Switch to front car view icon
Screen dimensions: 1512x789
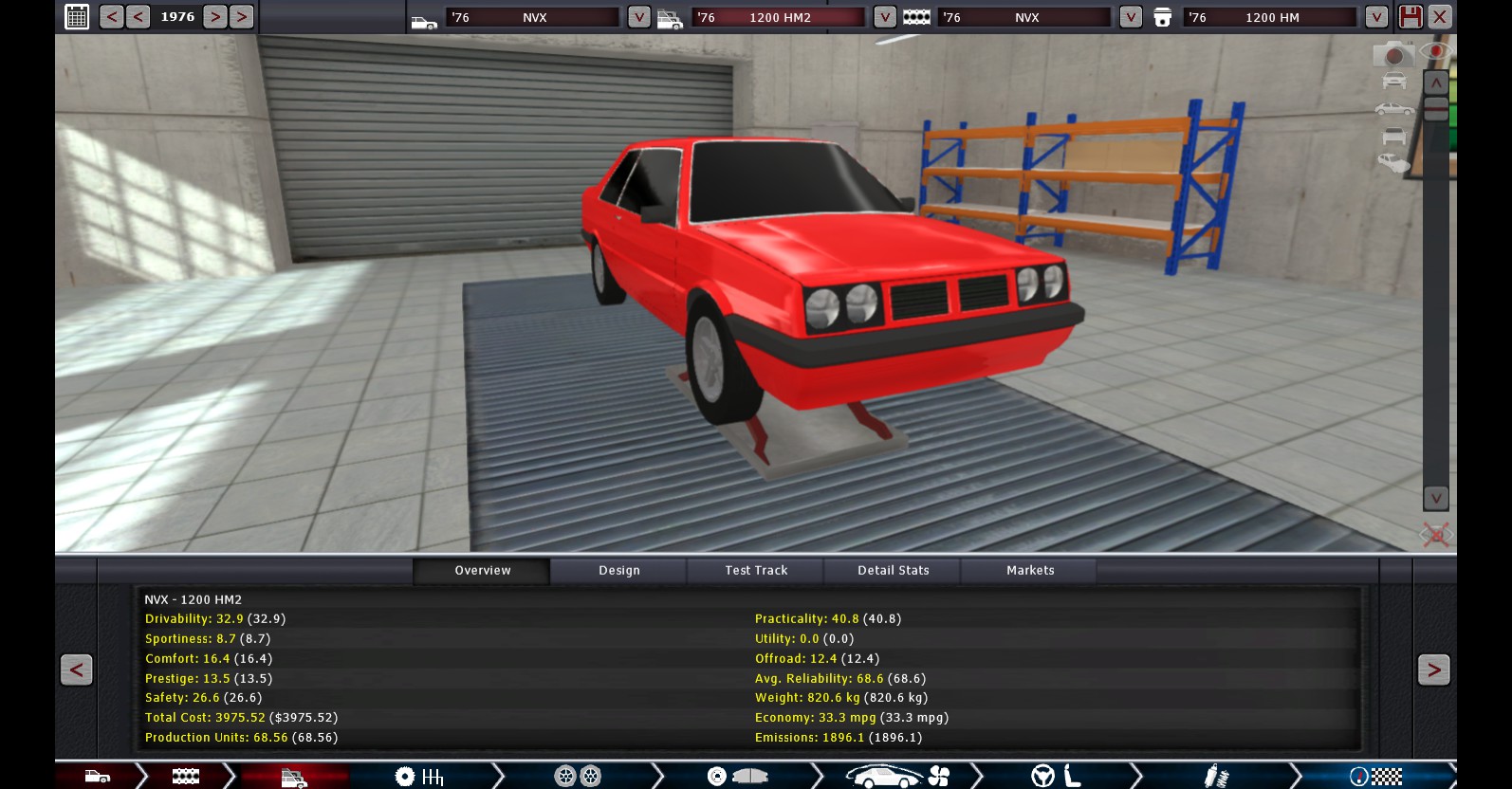(1394, 82)
